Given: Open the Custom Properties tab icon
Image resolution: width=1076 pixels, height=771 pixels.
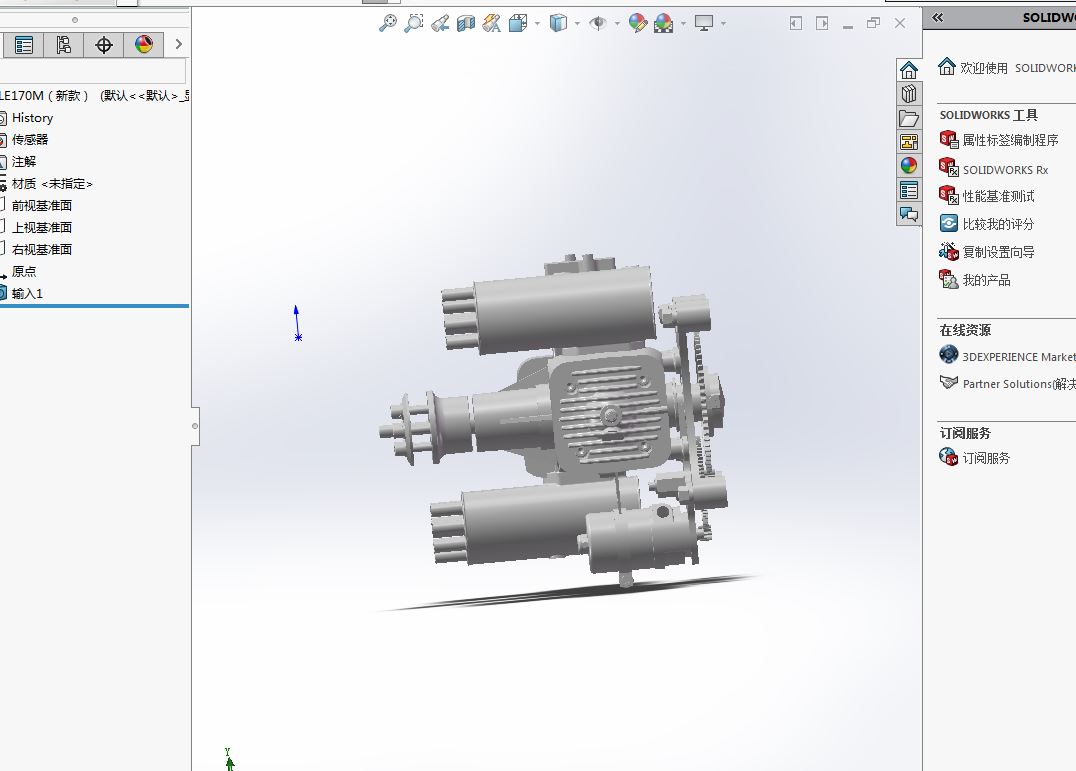Looking at the screenshot, I should 909,190.
